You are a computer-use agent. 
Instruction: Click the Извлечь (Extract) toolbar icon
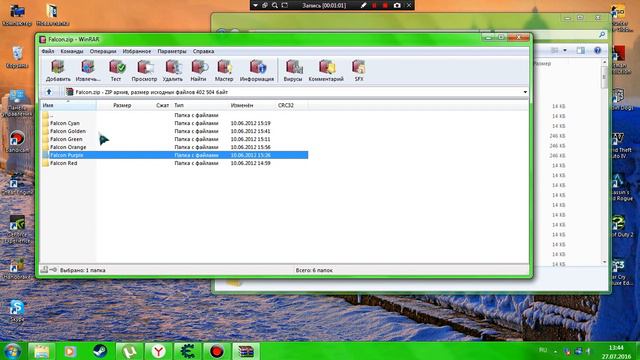(88, 70)
